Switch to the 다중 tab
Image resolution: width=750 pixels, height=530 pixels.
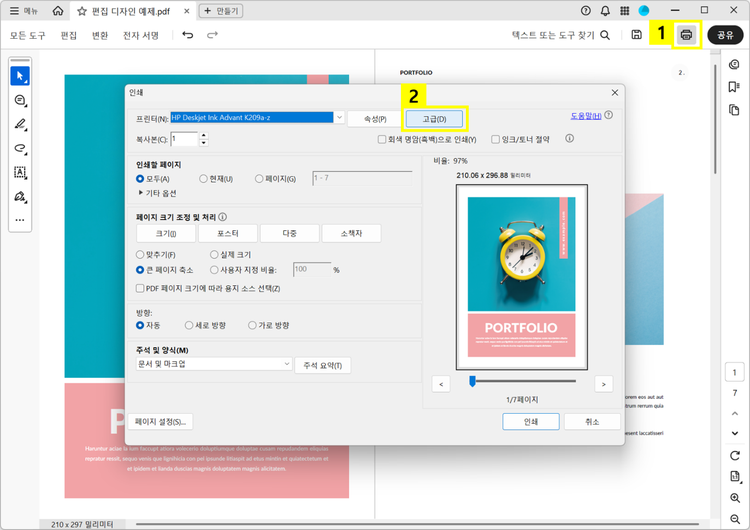289,233
